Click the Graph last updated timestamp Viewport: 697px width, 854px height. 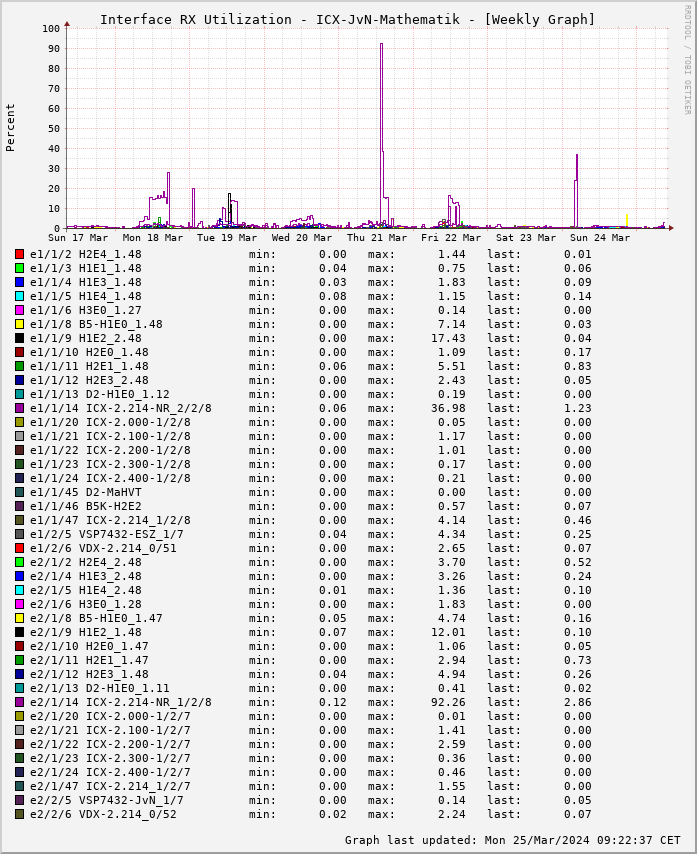point(512,840)
